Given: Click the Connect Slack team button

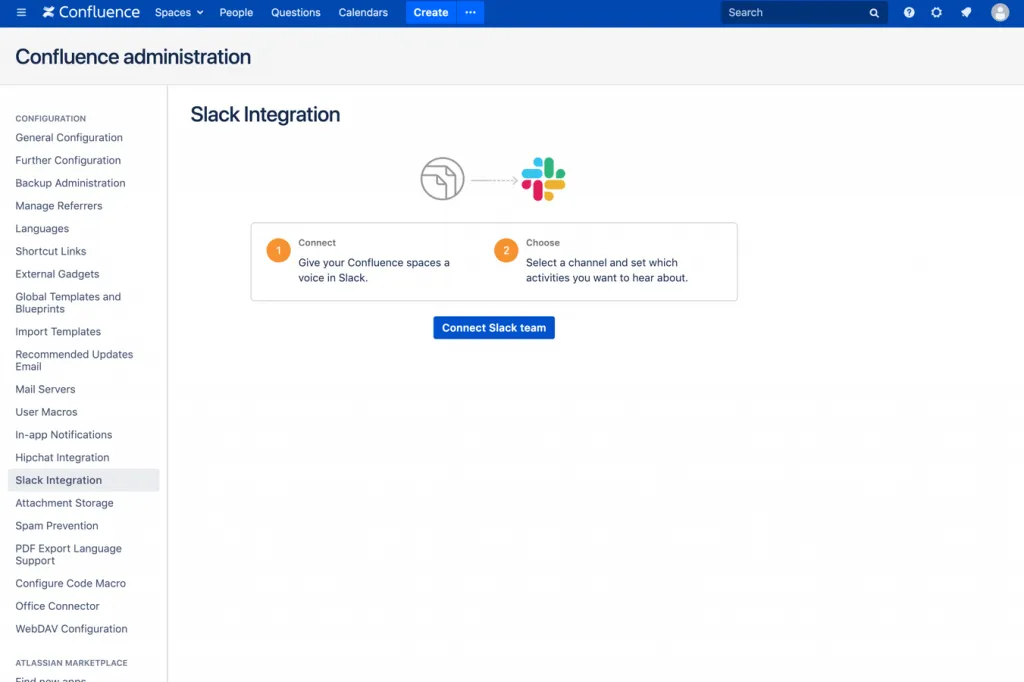Looking at the screenshot, I should (x=494, y=328).
